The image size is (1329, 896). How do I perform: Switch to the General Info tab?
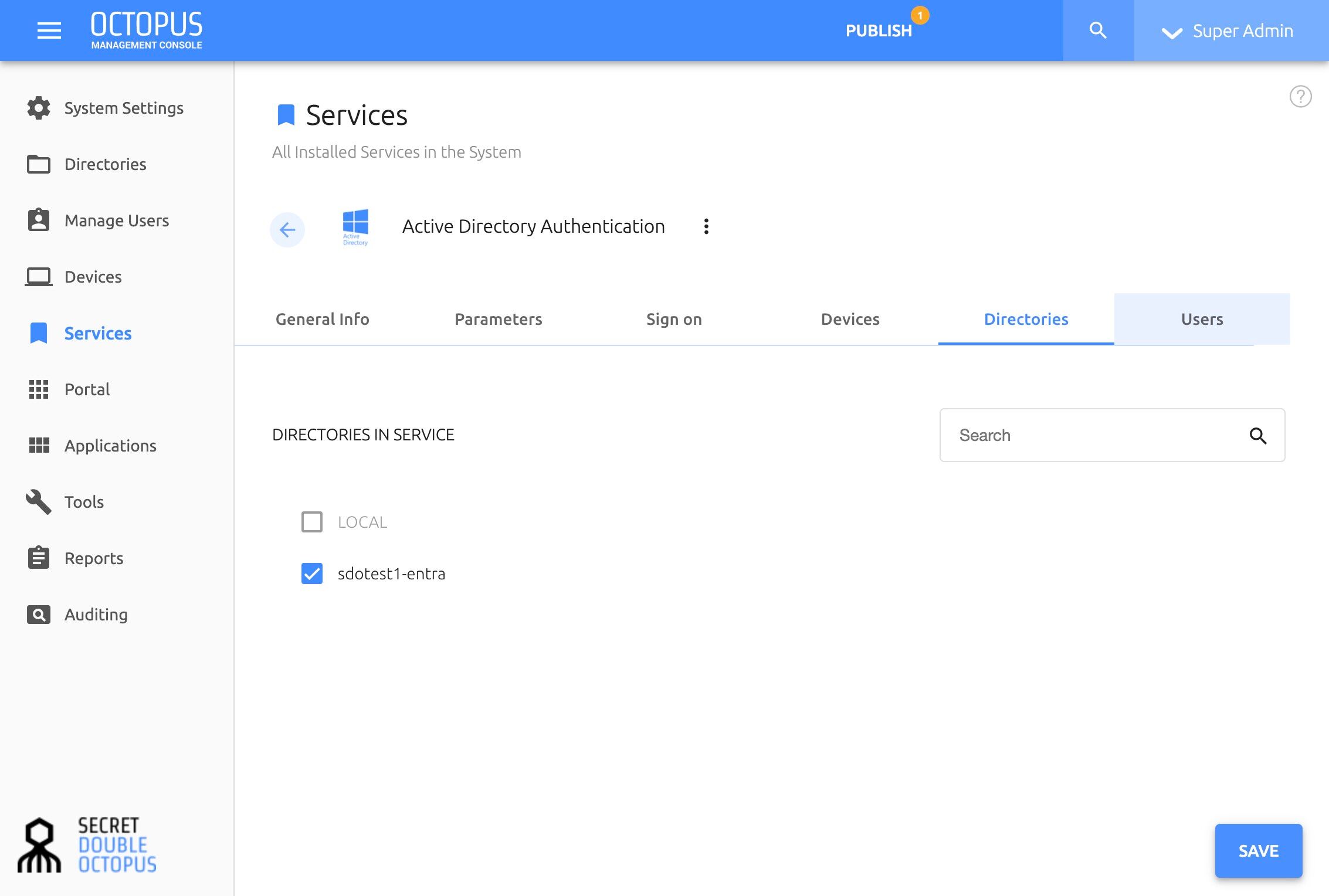point(323,319)
